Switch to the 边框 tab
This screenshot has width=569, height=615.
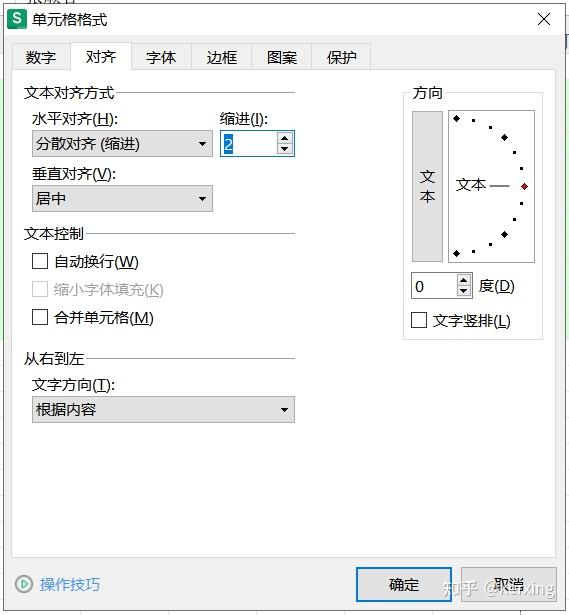(222, 57)
